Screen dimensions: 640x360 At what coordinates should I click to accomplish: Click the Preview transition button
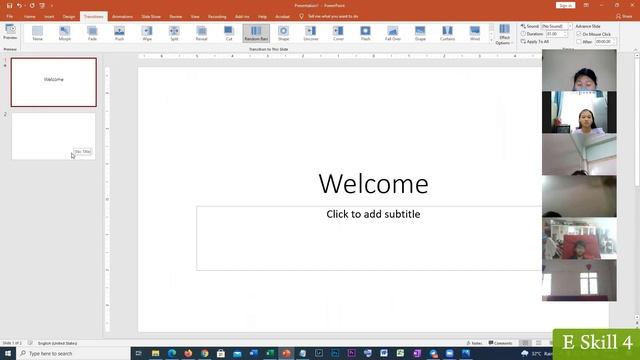pyautogui.click(x=10, y=32)
